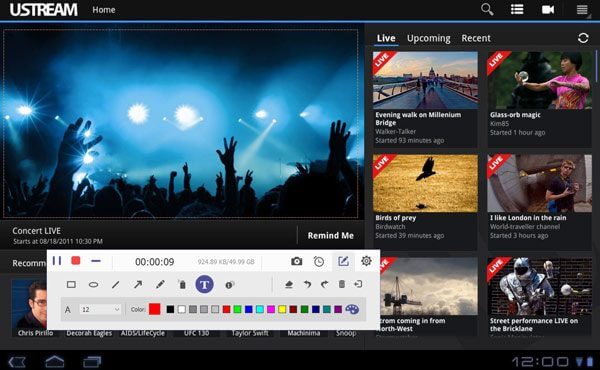Click the USTREAM logo

click(43, 10)
